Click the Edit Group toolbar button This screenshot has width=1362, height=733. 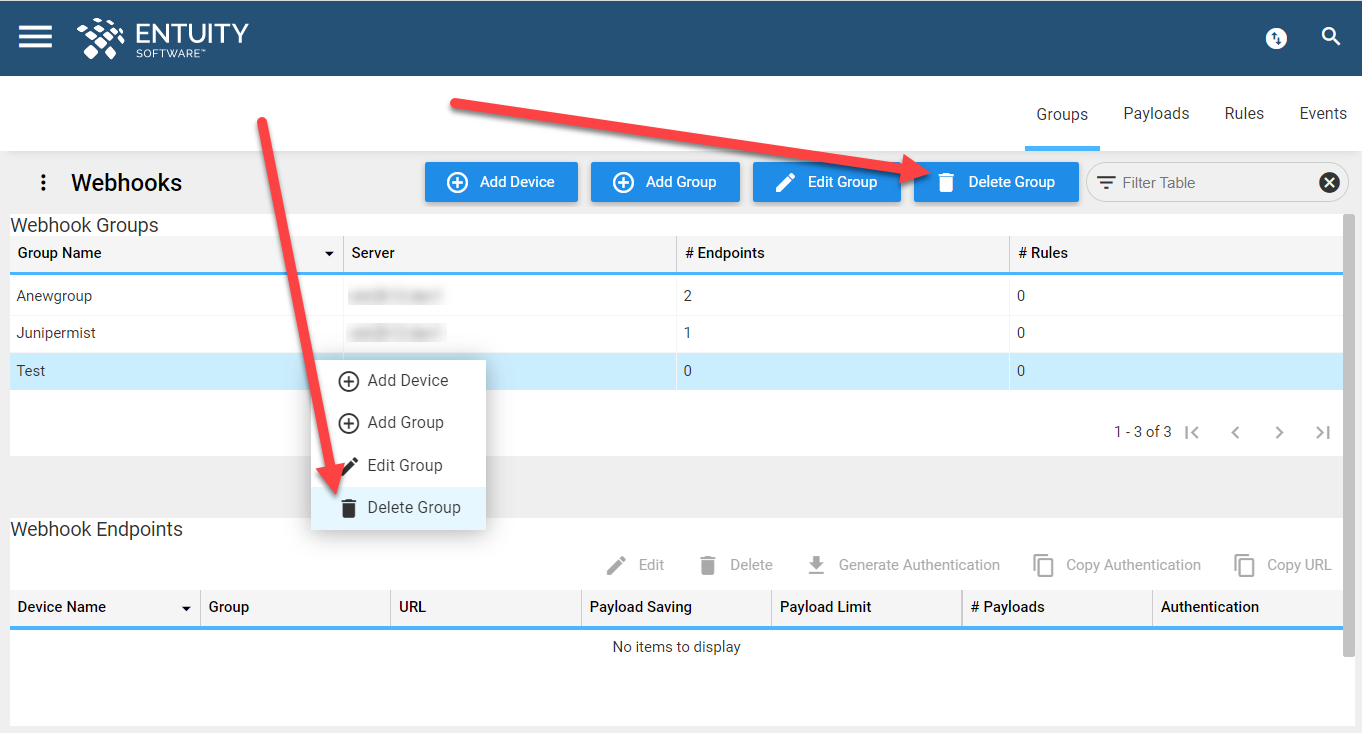tap(826, 182)
